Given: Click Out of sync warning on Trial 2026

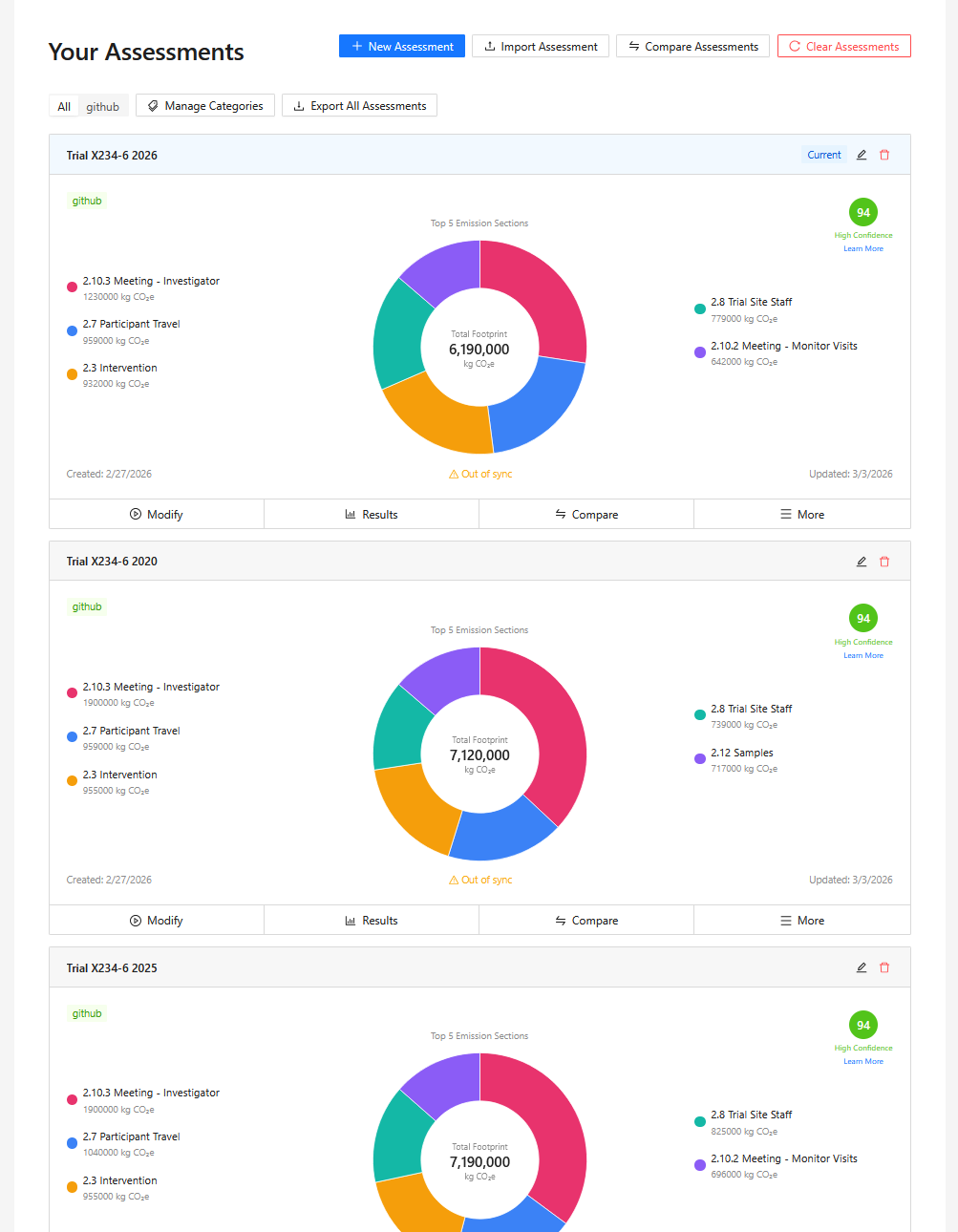Looking at the screenshot, I should click(480, 474).
